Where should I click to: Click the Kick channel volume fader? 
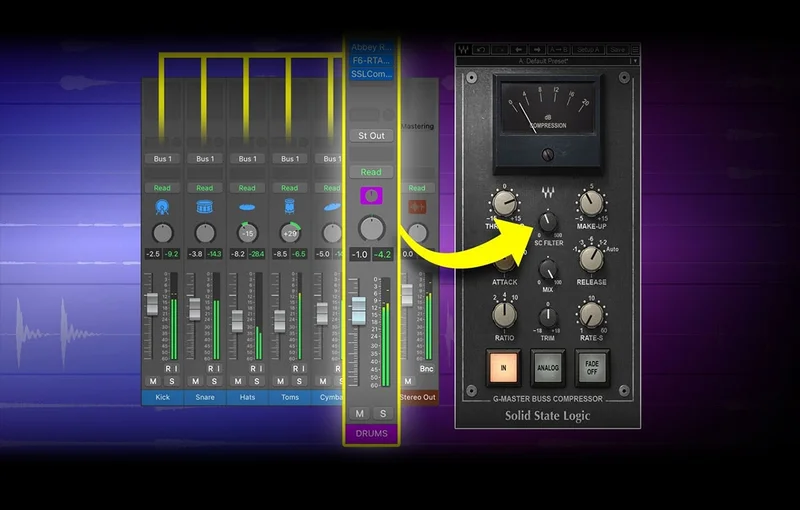pos(152,304)
